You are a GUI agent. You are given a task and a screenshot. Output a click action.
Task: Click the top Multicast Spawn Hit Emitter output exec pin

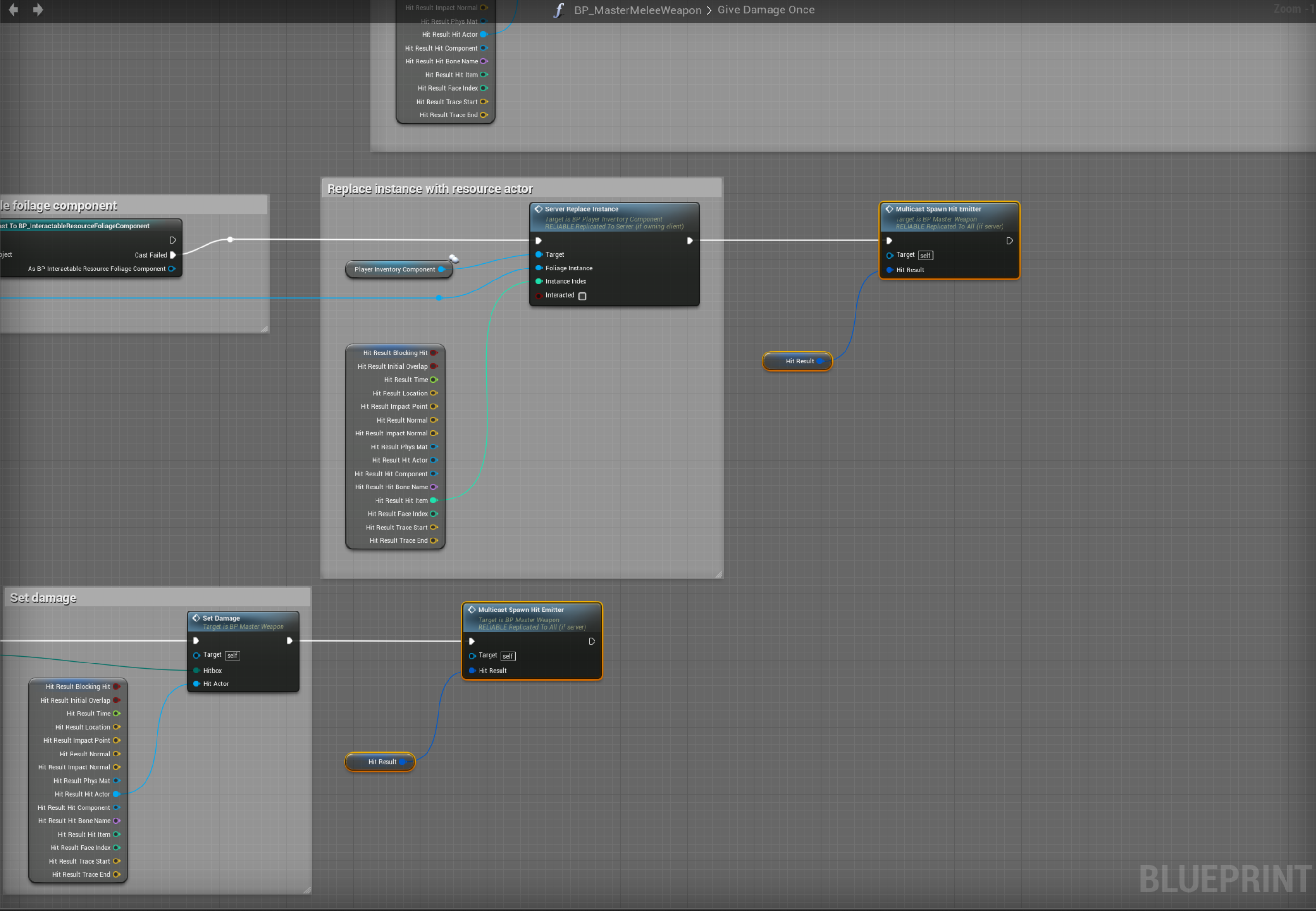pos(1009,241)
